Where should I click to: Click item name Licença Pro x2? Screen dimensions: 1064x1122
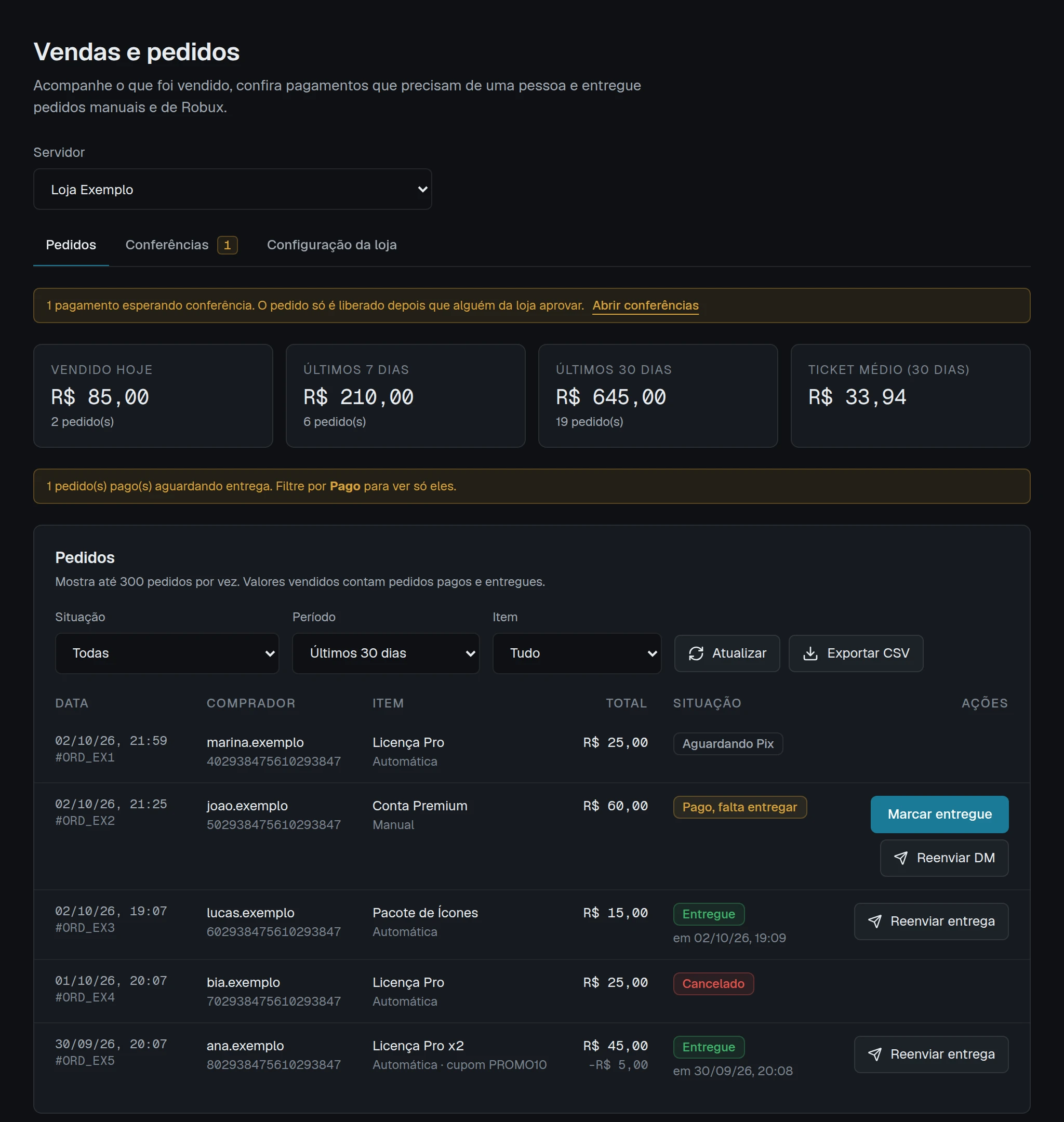418,1046
